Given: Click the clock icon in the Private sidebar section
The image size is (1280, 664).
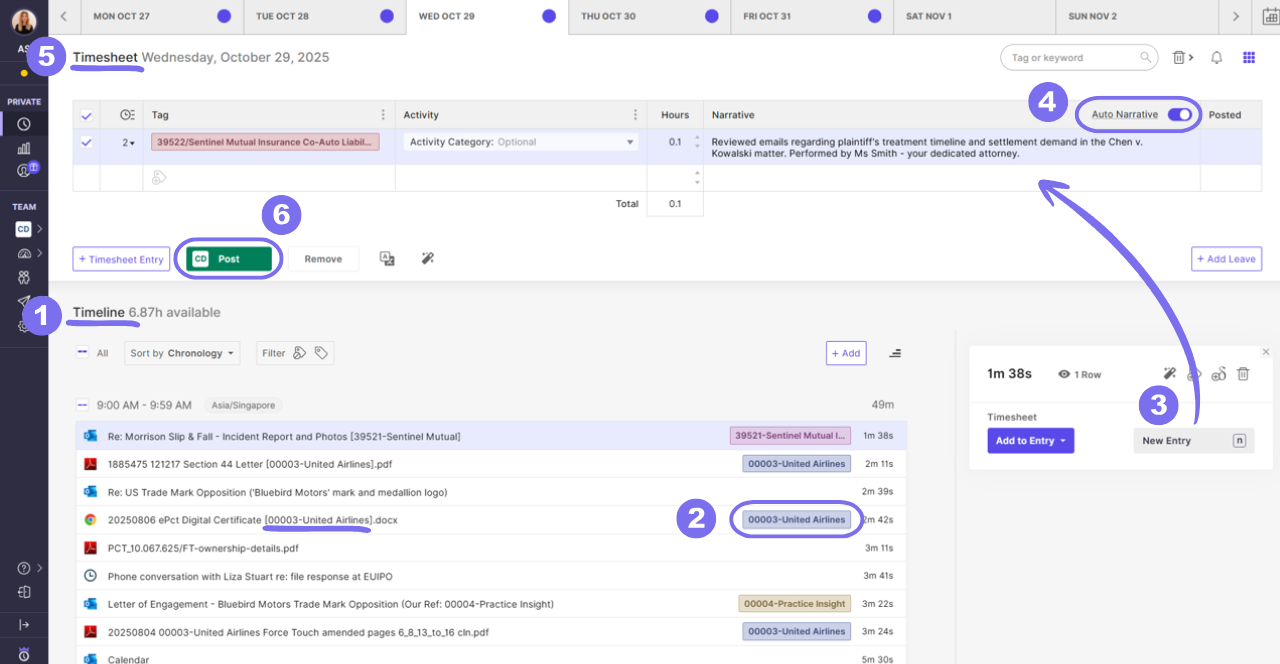Looking at the screenshot, I should coord(23,123).
